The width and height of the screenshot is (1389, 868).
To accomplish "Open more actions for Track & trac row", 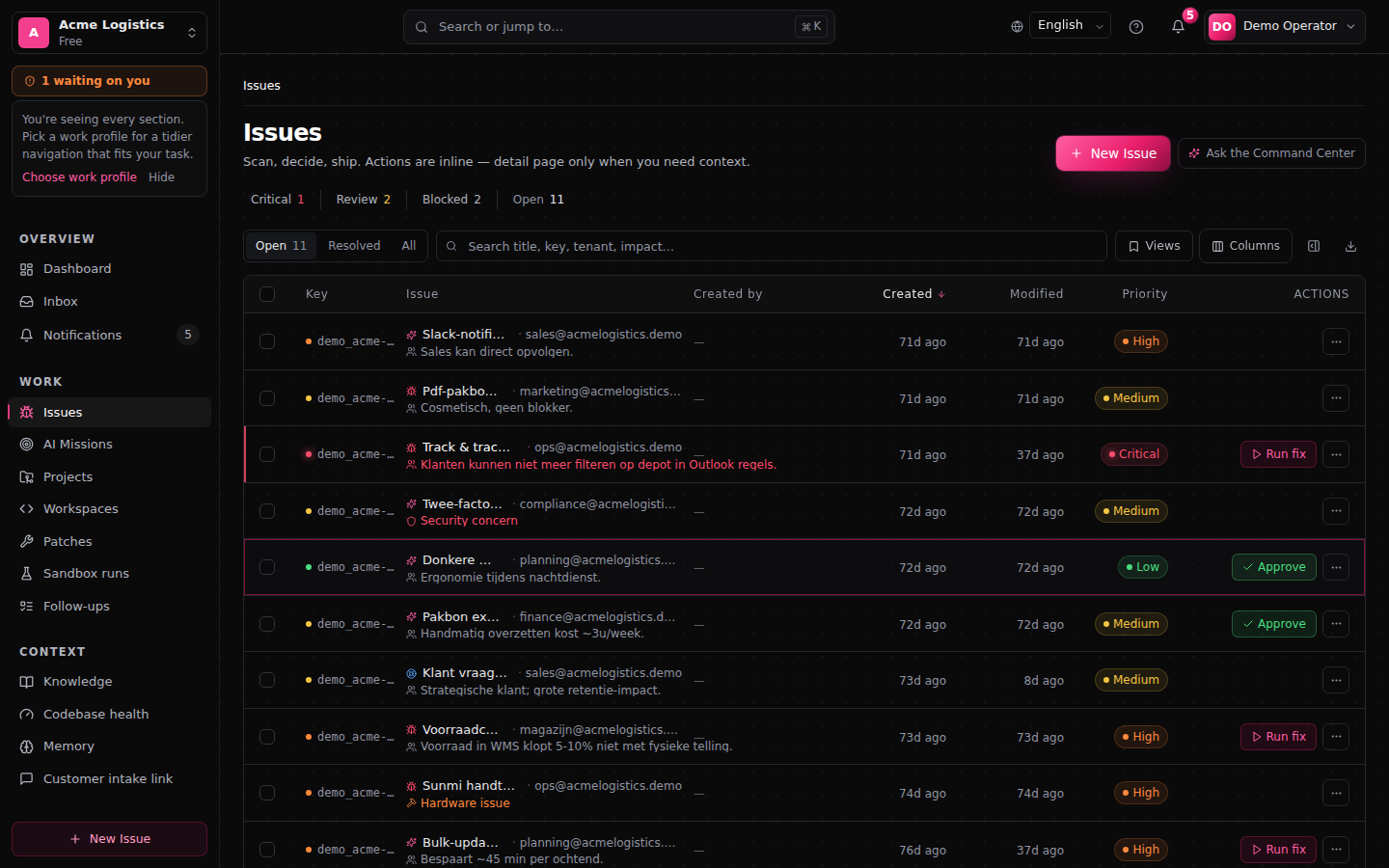I will tap(1336, 454).
